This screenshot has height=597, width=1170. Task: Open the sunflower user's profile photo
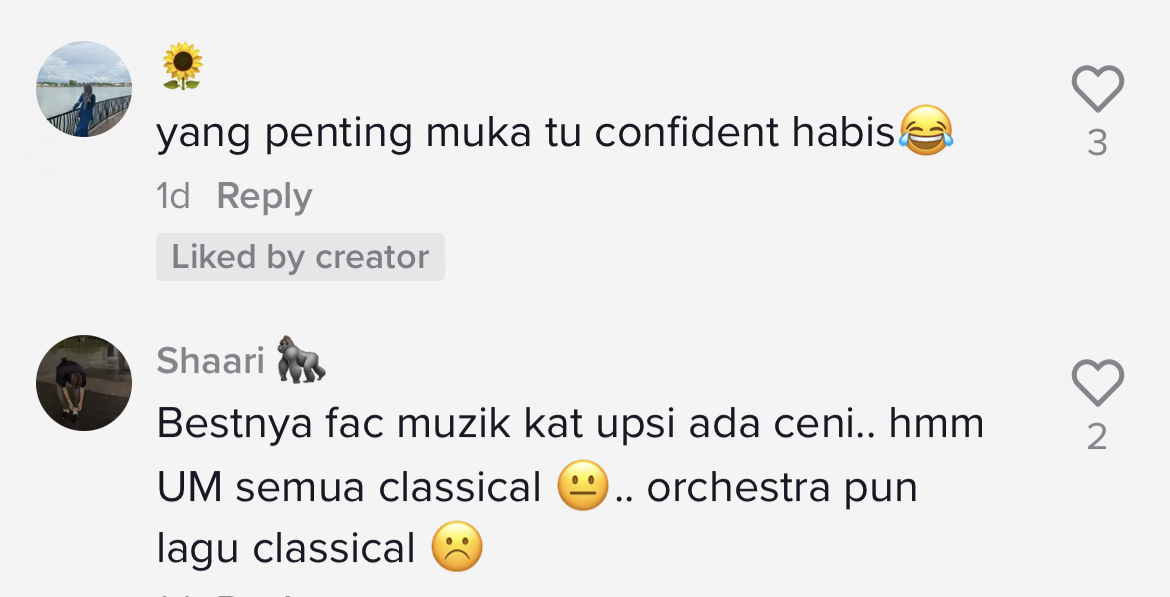click(84, 89)
